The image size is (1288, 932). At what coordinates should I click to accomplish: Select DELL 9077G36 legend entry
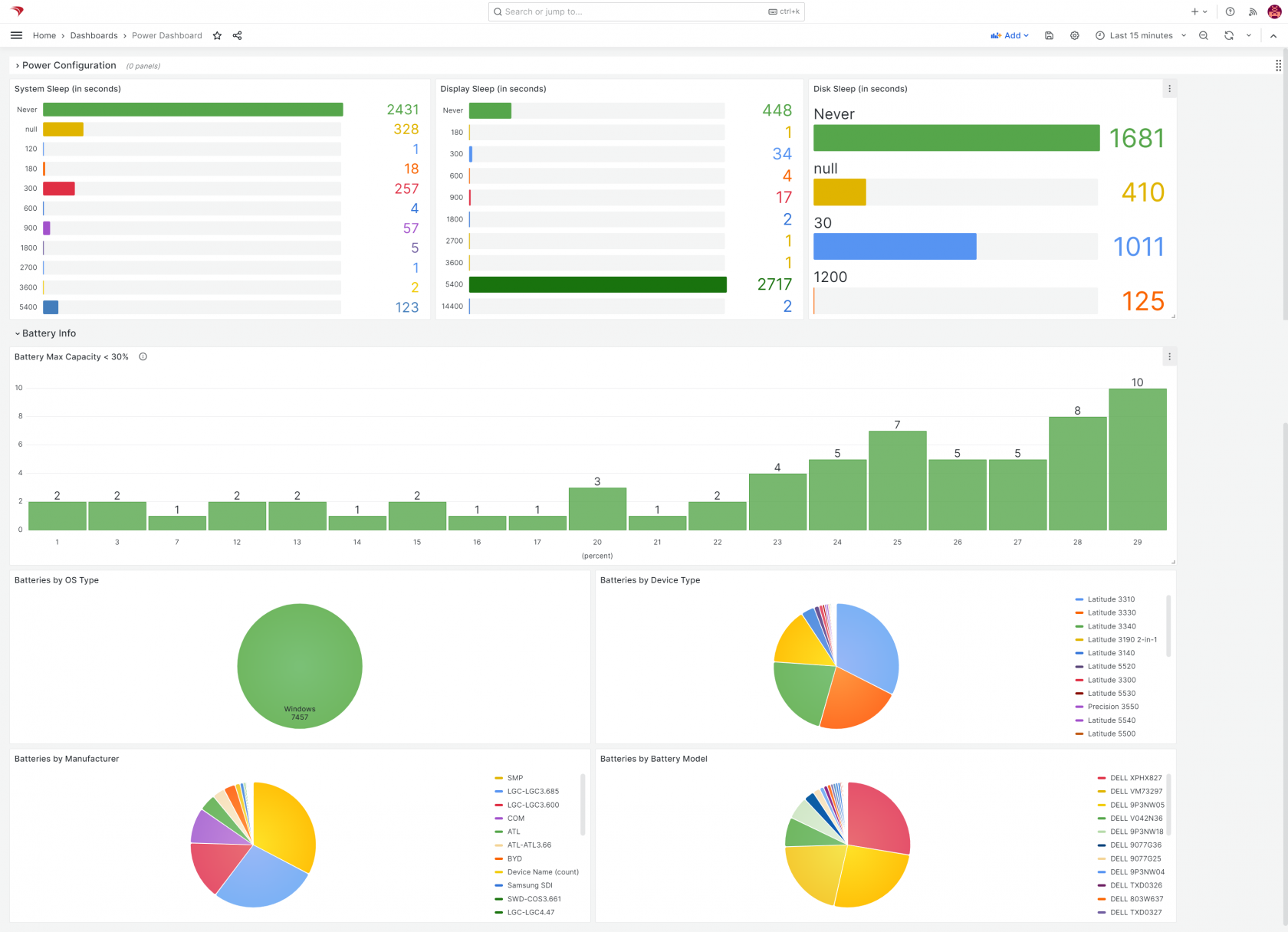coord(1135,845)
